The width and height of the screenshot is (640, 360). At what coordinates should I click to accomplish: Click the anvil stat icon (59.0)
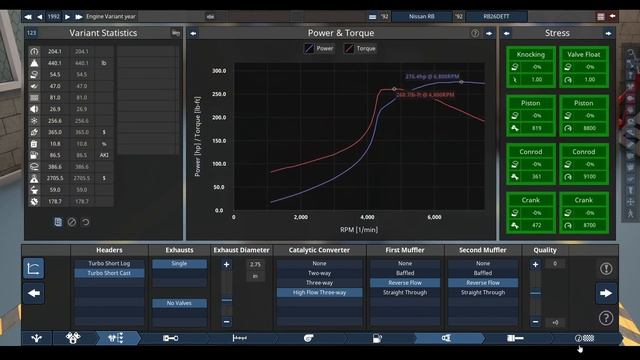(x=34, y=190)
